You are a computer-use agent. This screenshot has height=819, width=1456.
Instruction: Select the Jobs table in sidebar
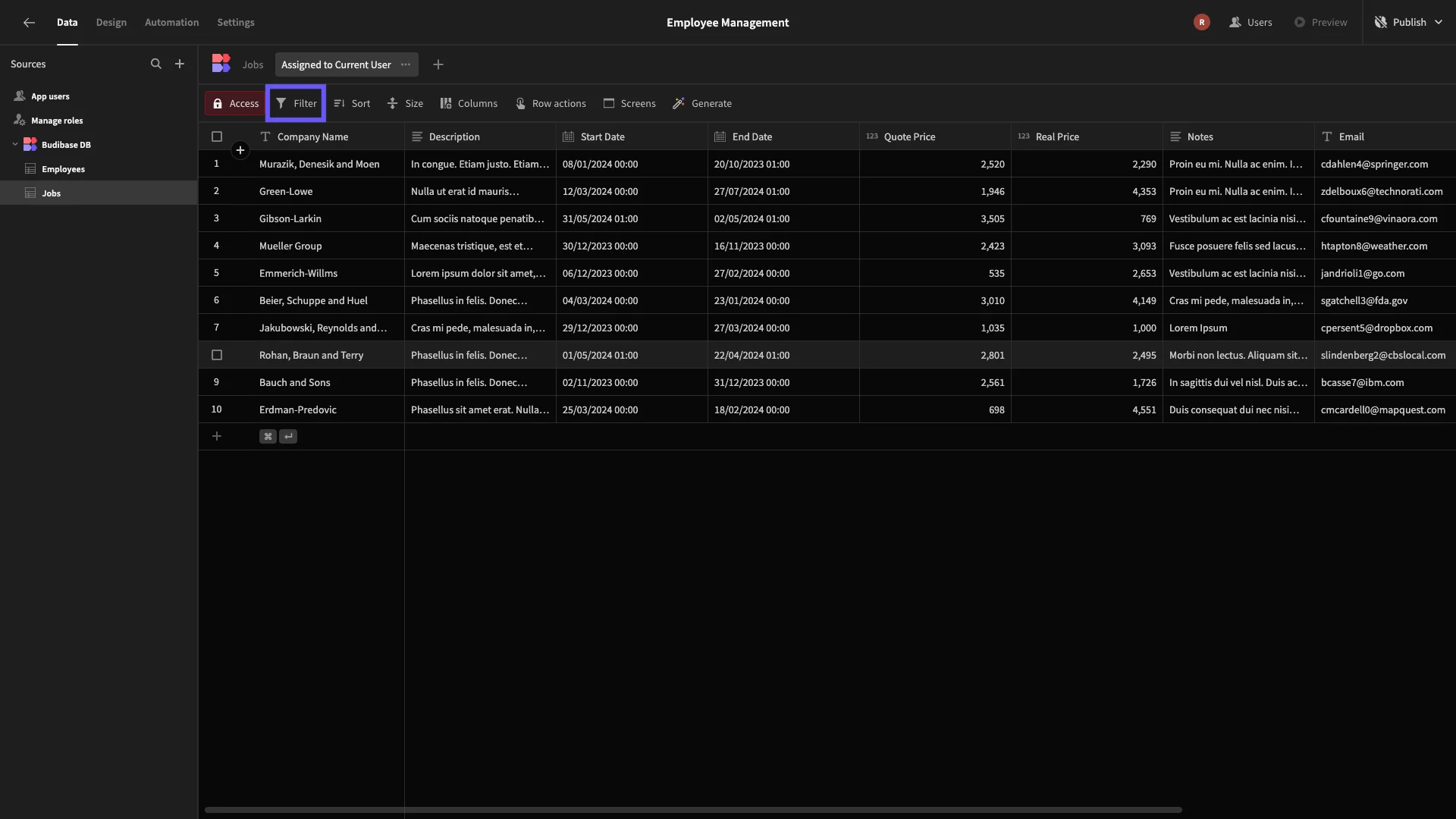tap(99, 193)
